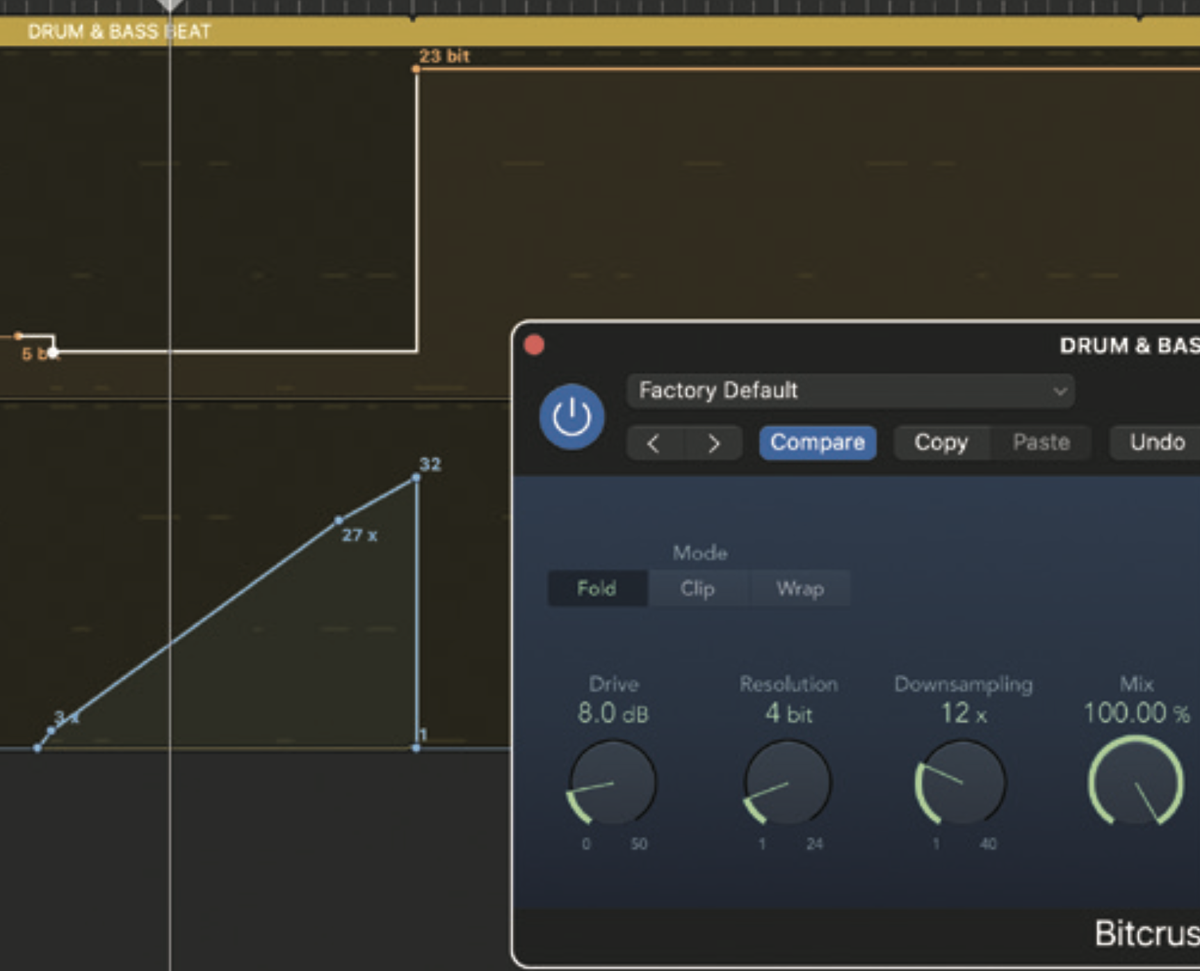Enable Fold mode
Screen dimensions: 1200x971
tap(597, 589)
